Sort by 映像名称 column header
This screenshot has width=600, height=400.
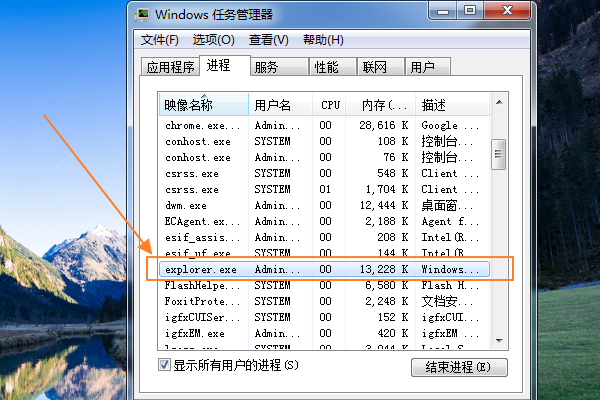[x=204, y=104]
